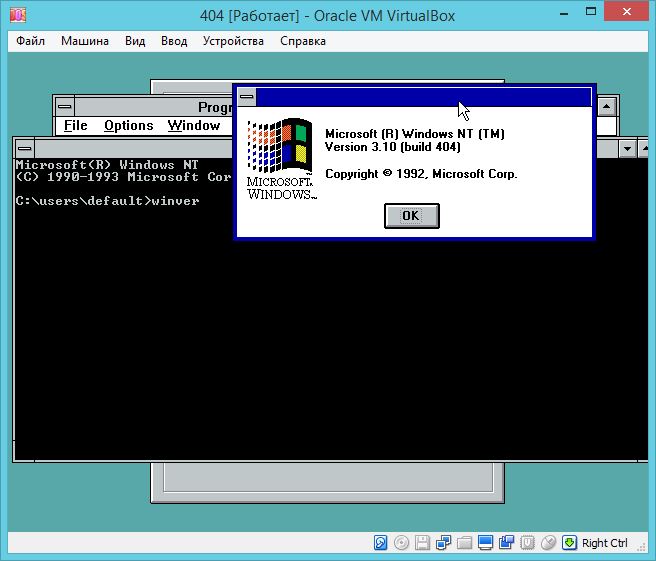The width and height of the screenshot is (656, 561).
Task: Click the 'Microsoft (R) Windows NT (TM)' line
Action: (x=415, y=134)
